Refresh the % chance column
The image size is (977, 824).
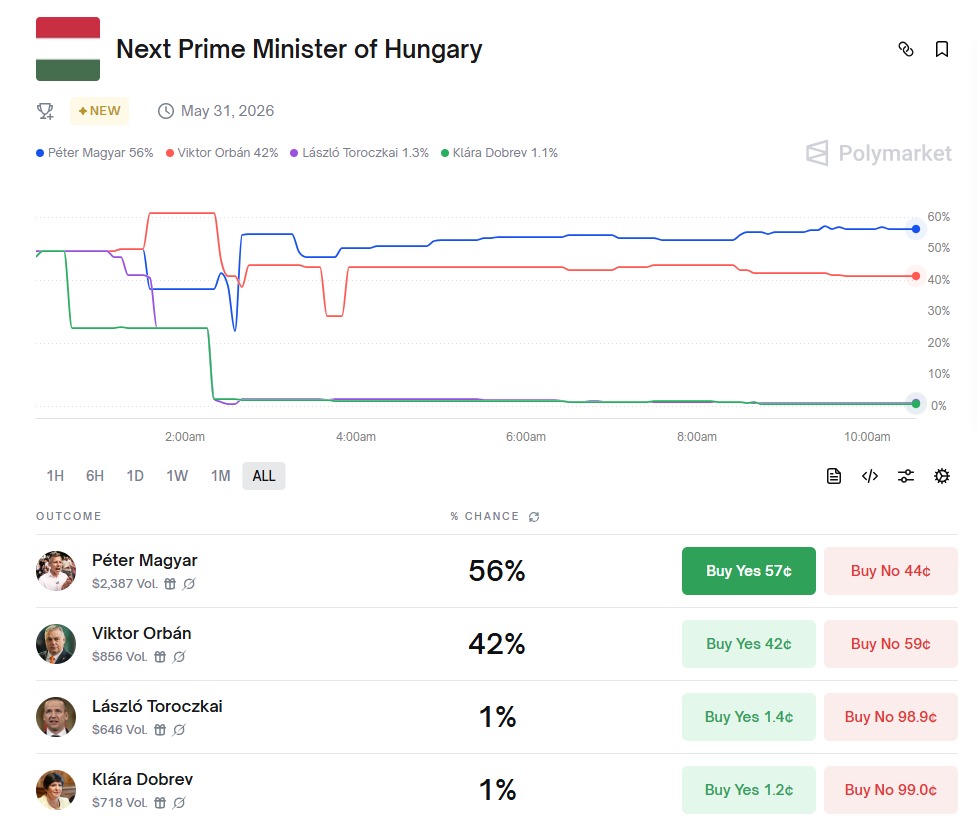tap(534, 517)
